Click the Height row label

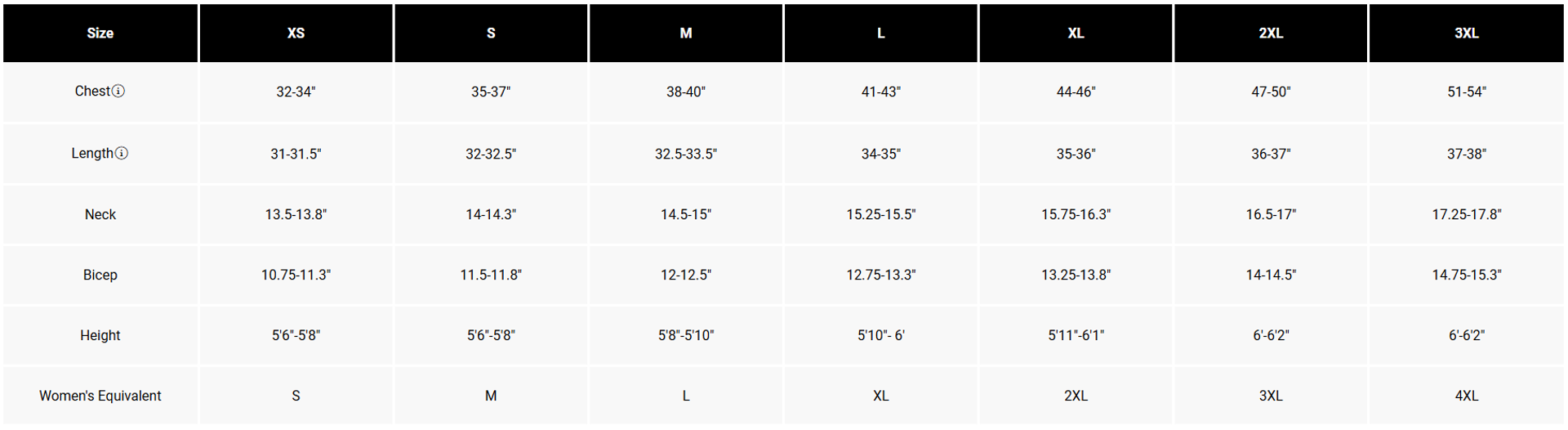click(100, 335)
